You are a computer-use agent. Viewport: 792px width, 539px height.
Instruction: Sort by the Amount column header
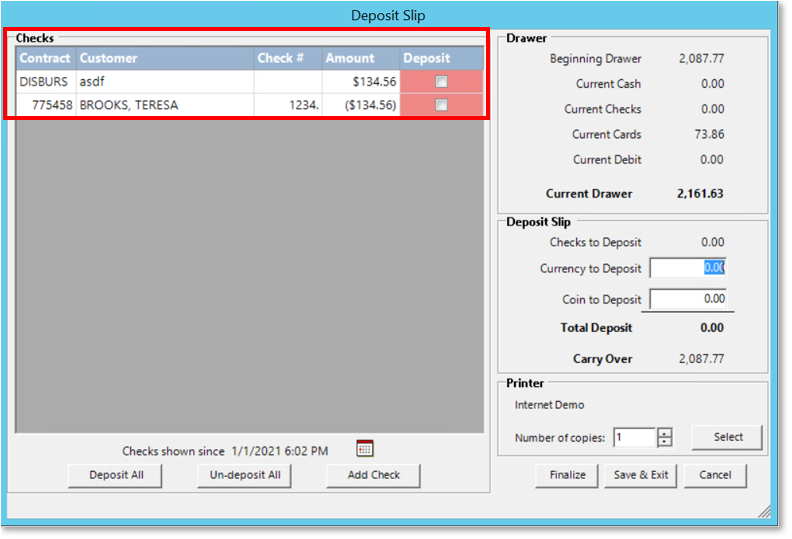(360, 58)
